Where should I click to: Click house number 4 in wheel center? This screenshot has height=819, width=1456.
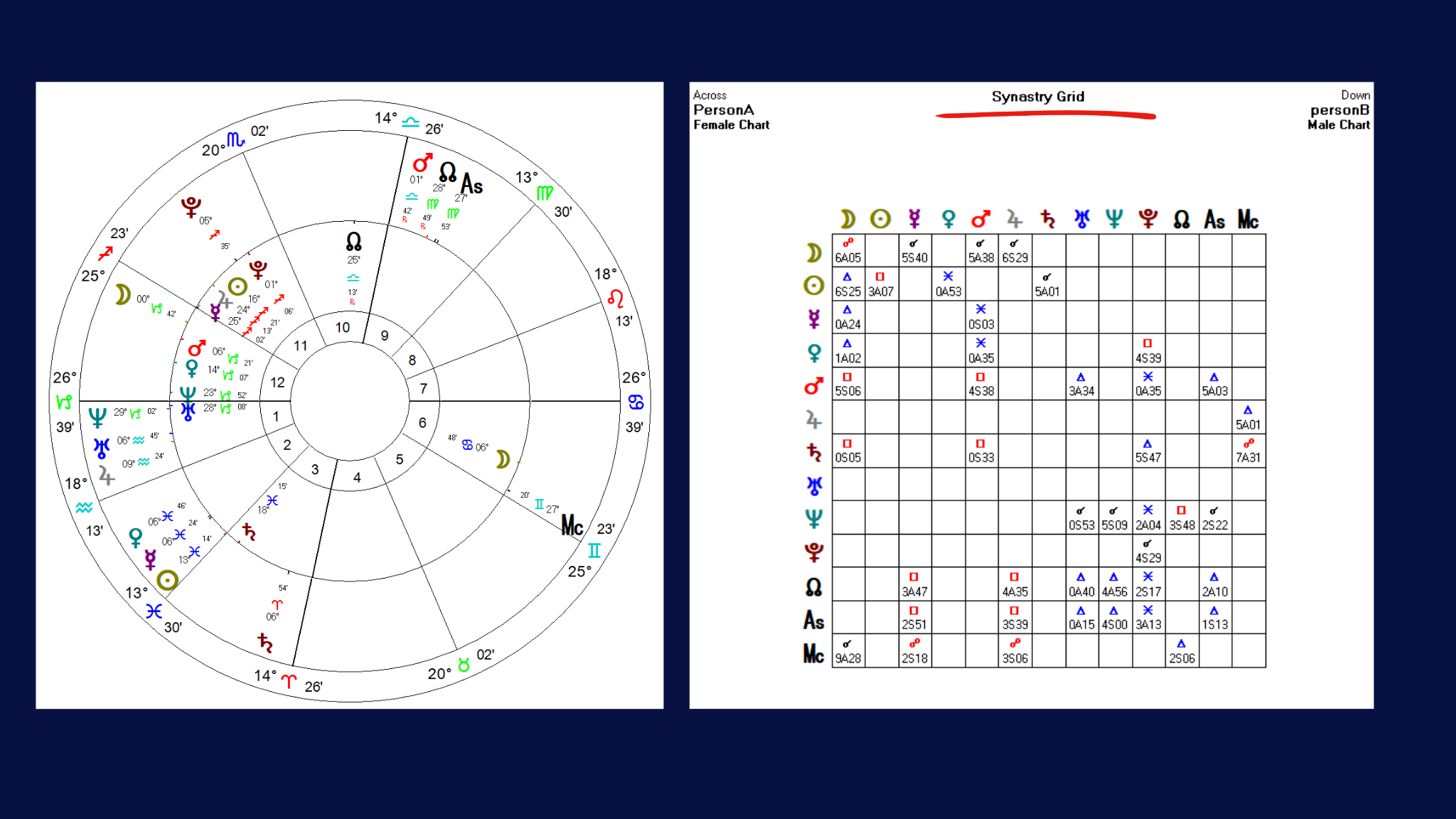(357, 478)
